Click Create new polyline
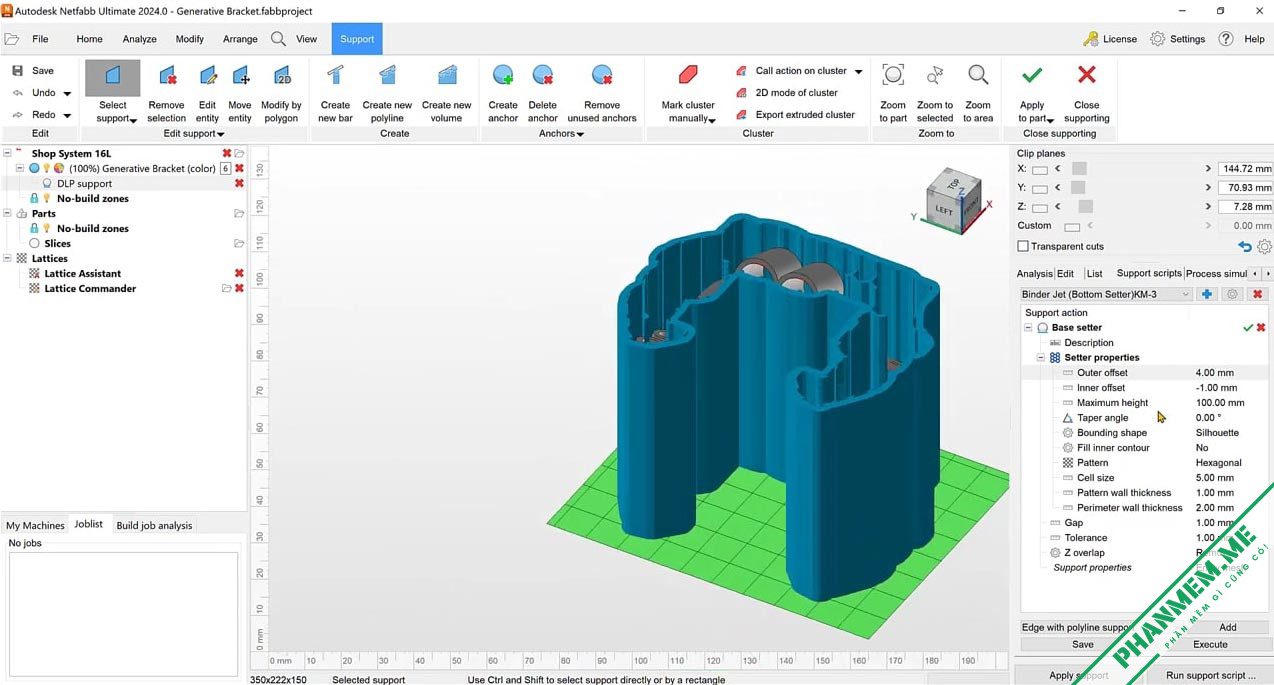Viewport: 1274px width, 685px height. 387,94
